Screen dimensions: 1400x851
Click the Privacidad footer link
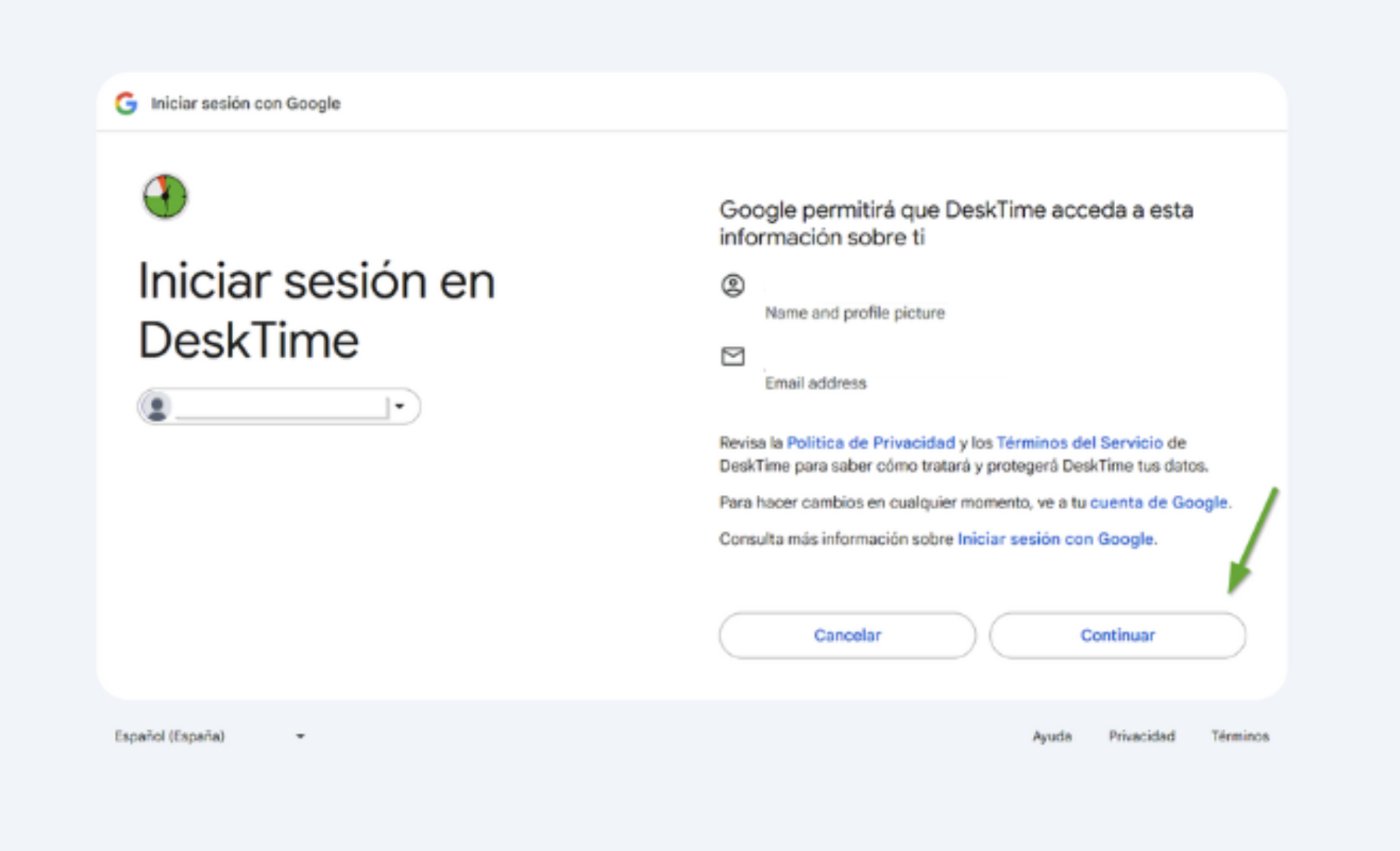pos(1141,736)
